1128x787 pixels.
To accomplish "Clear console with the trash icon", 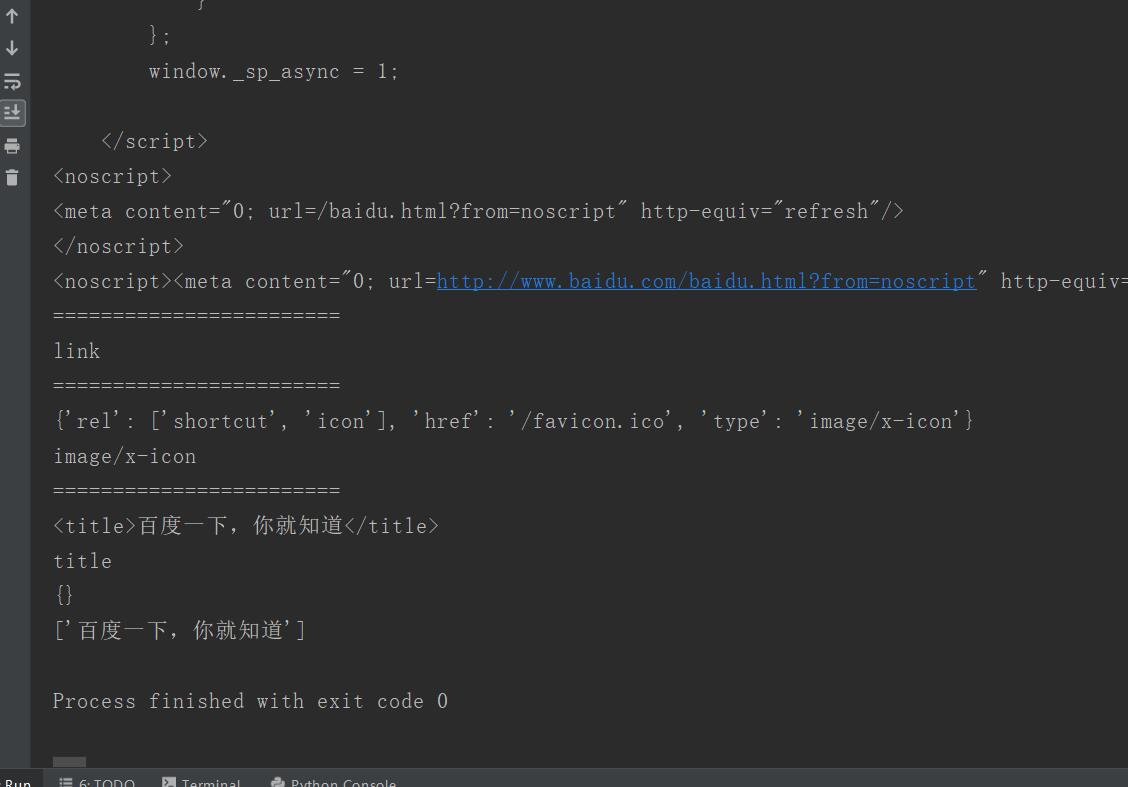I will 12,178.
